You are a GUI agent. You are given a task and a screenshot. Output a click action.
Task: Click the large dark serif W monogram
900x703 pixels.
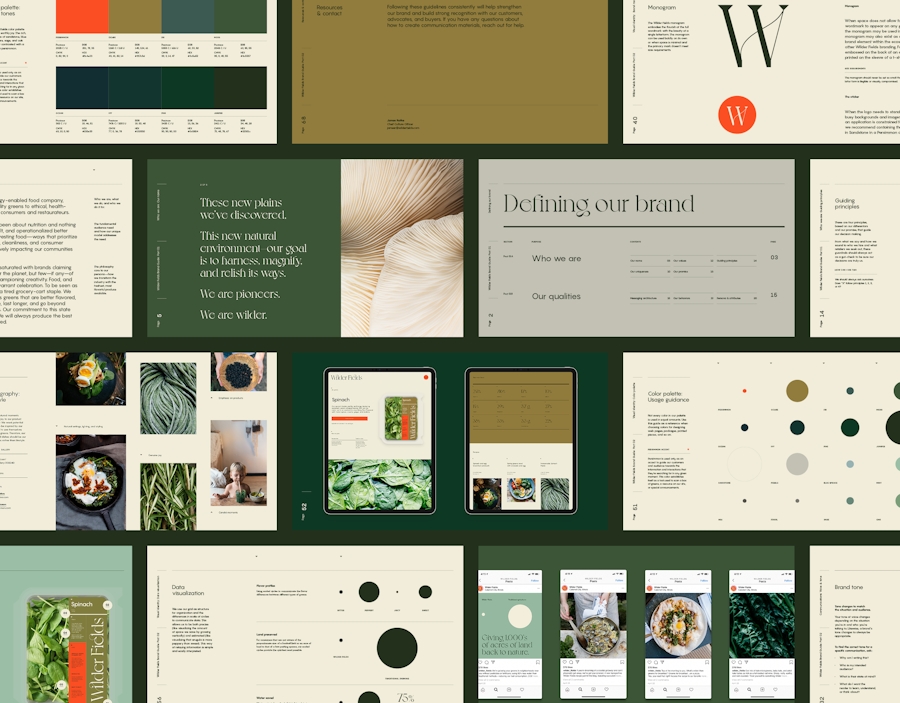click(x=753, y=36)
